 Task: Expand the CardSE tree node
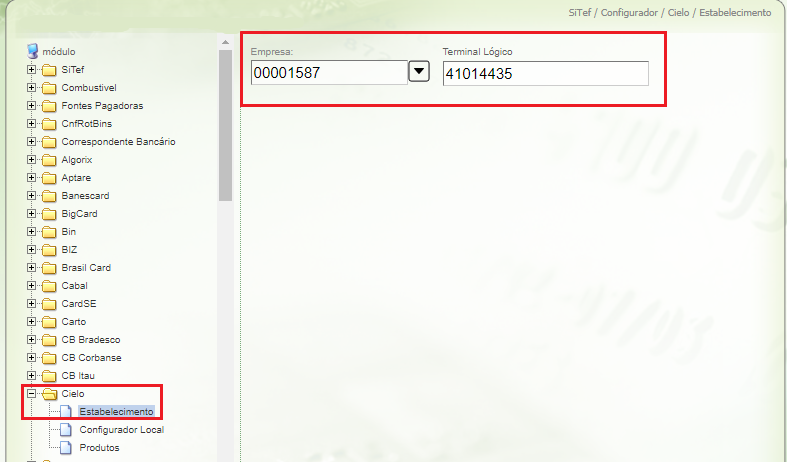32,304
